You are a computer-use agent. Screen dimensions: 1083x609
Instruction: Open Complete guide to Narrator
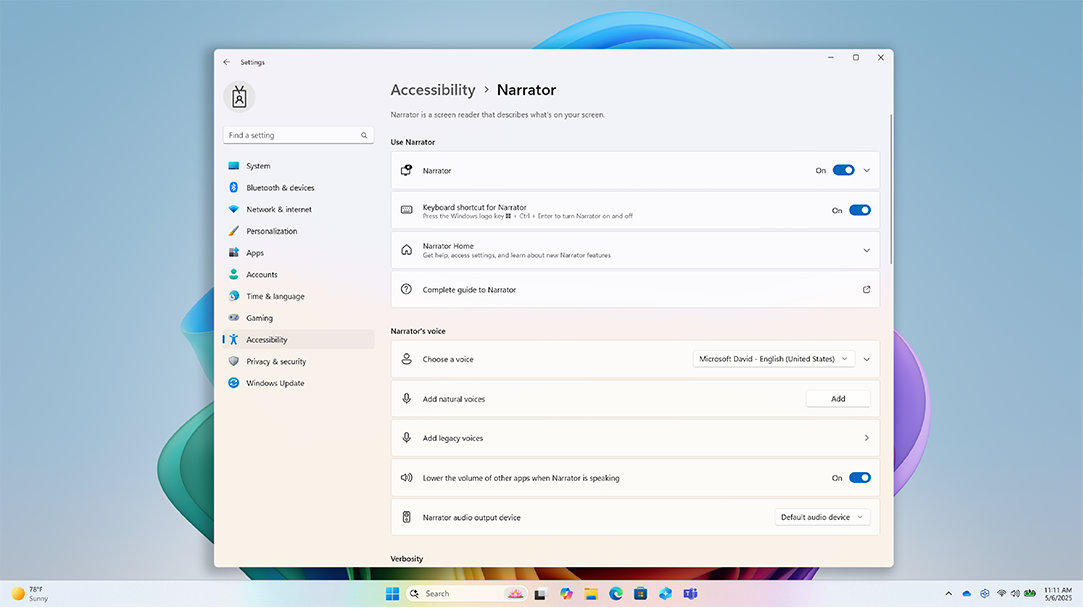coord(635,289)
